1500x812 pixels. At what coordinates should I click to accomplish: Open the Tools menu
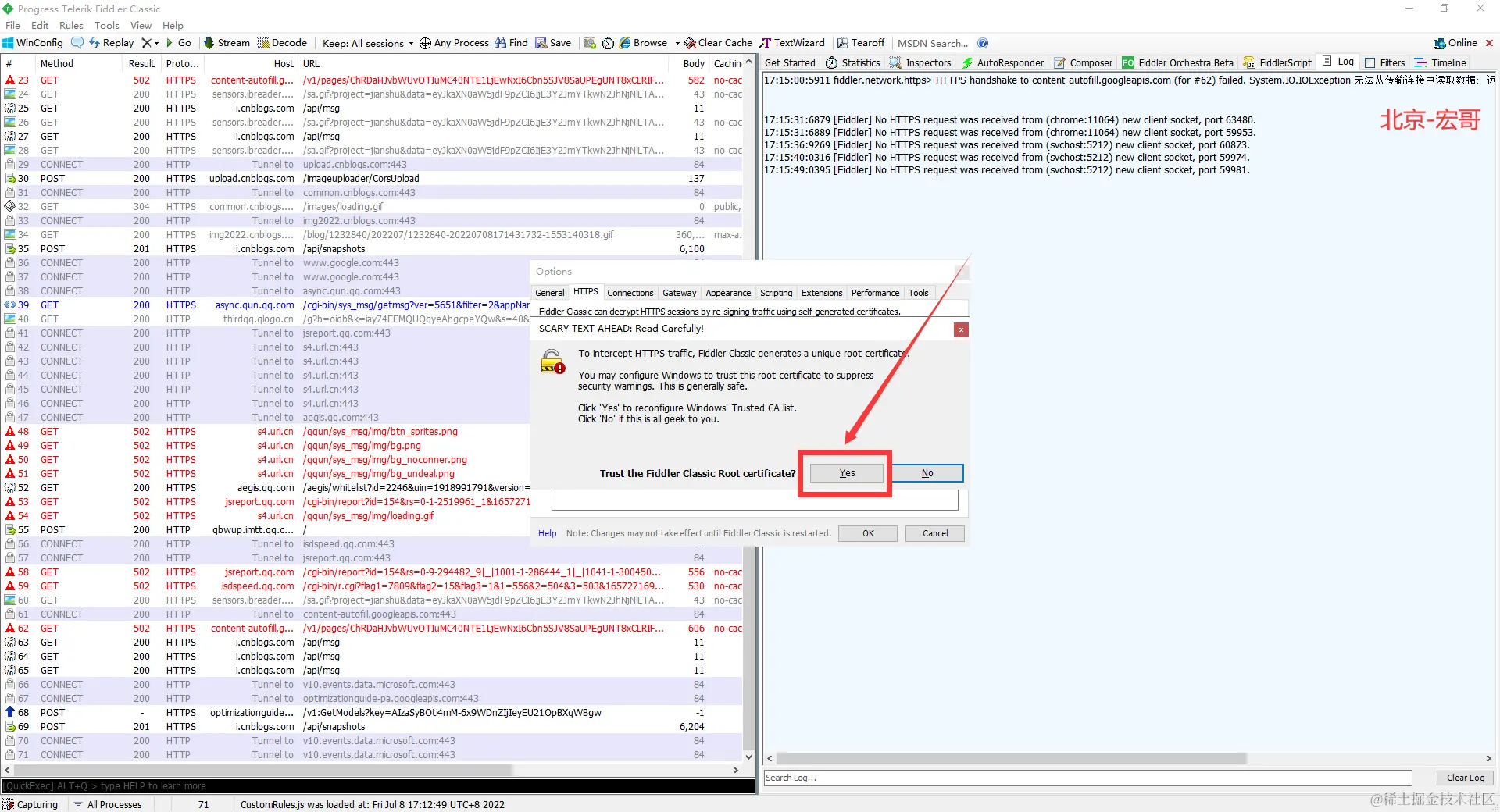(x=107, y=25)
